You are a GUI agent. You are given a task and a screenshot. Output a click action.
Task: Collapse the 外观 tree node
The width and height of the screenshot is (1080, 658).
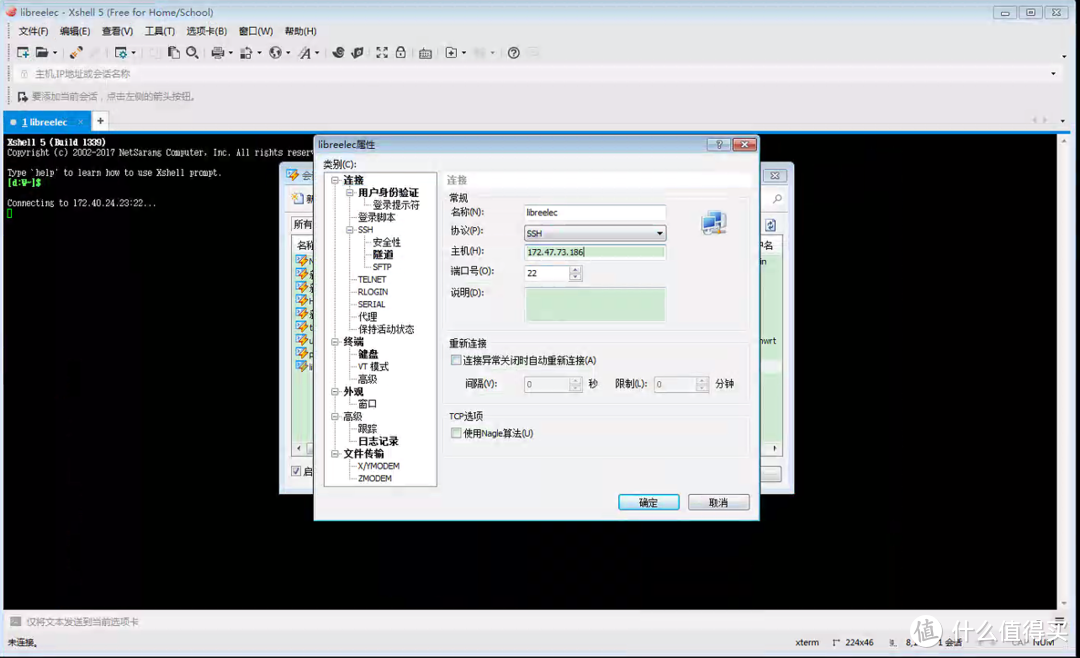click(x=335, y=391)
